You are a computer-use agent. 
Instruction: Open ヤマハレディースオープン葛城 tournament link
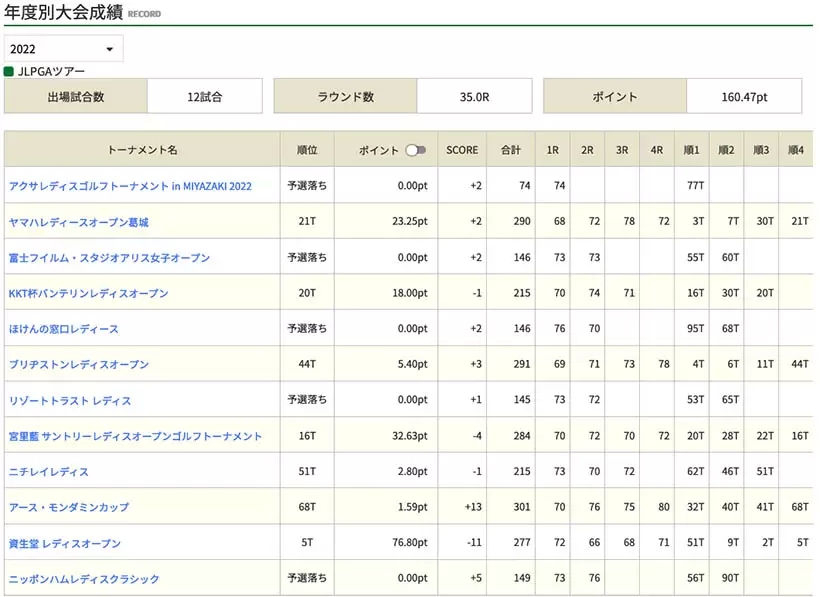[x=78, y=222]
